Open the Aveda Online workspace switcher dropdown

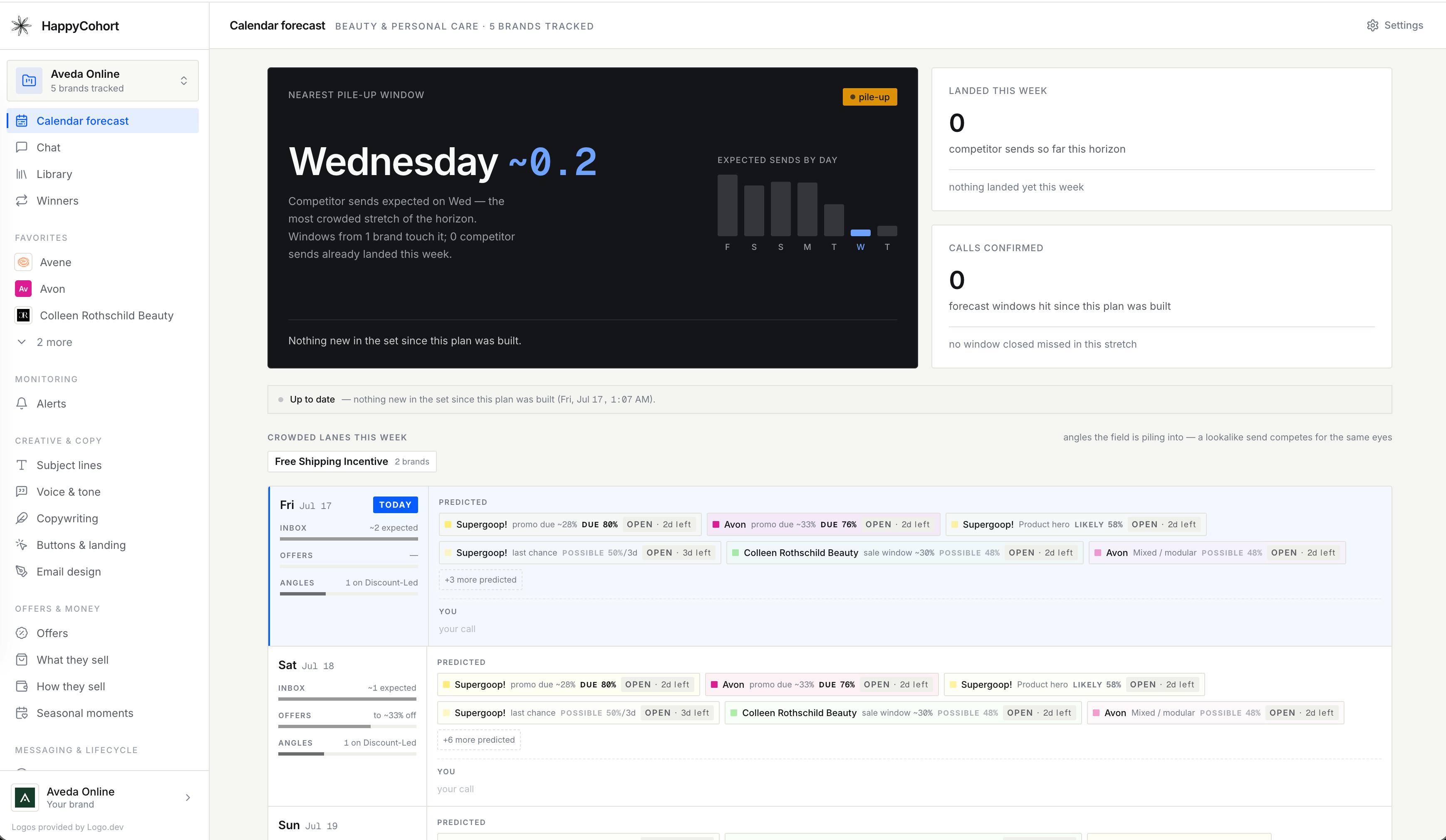click(103, 80)
